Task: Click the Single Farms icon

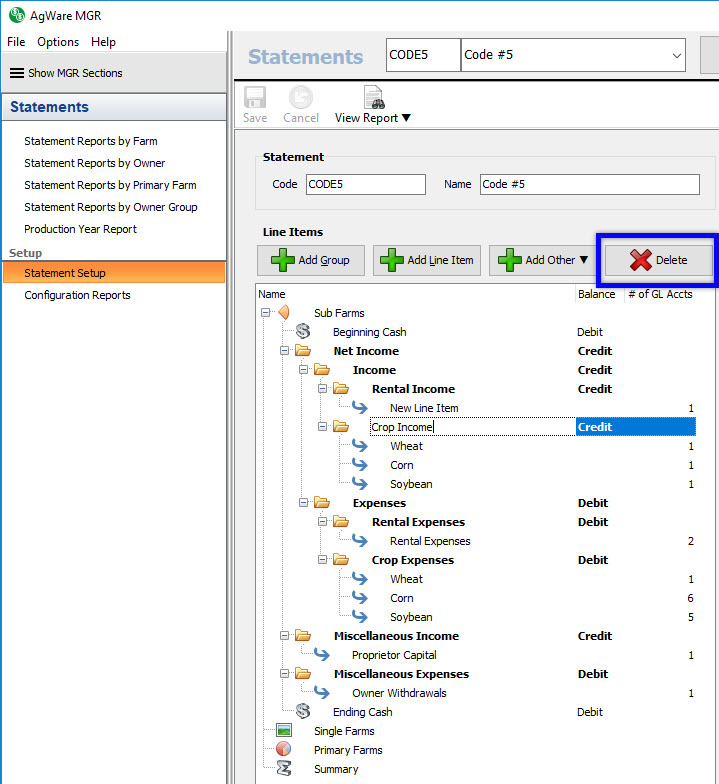Action: pos(284,731)
